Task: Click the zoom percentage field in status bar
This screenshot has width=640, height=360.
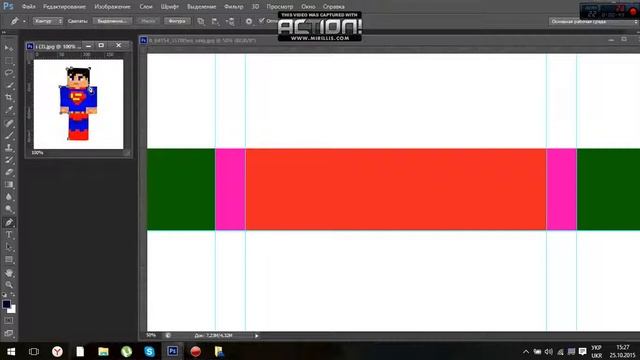Action: pos(151,335)
